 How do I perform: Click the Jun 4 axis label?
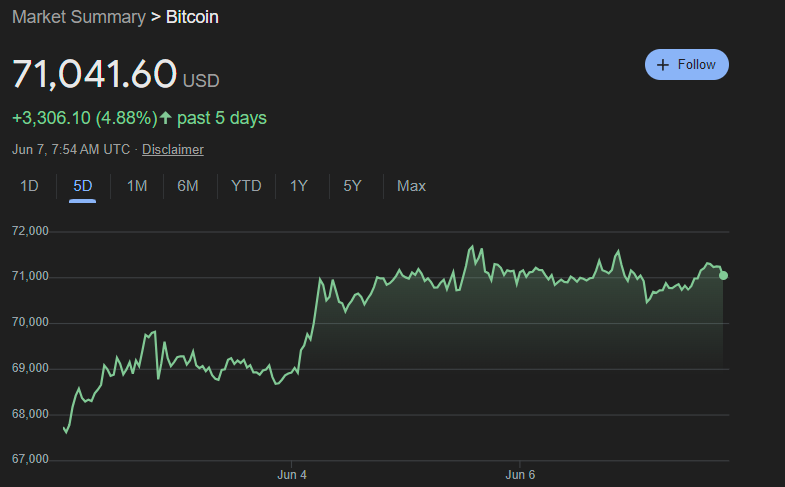292,474
